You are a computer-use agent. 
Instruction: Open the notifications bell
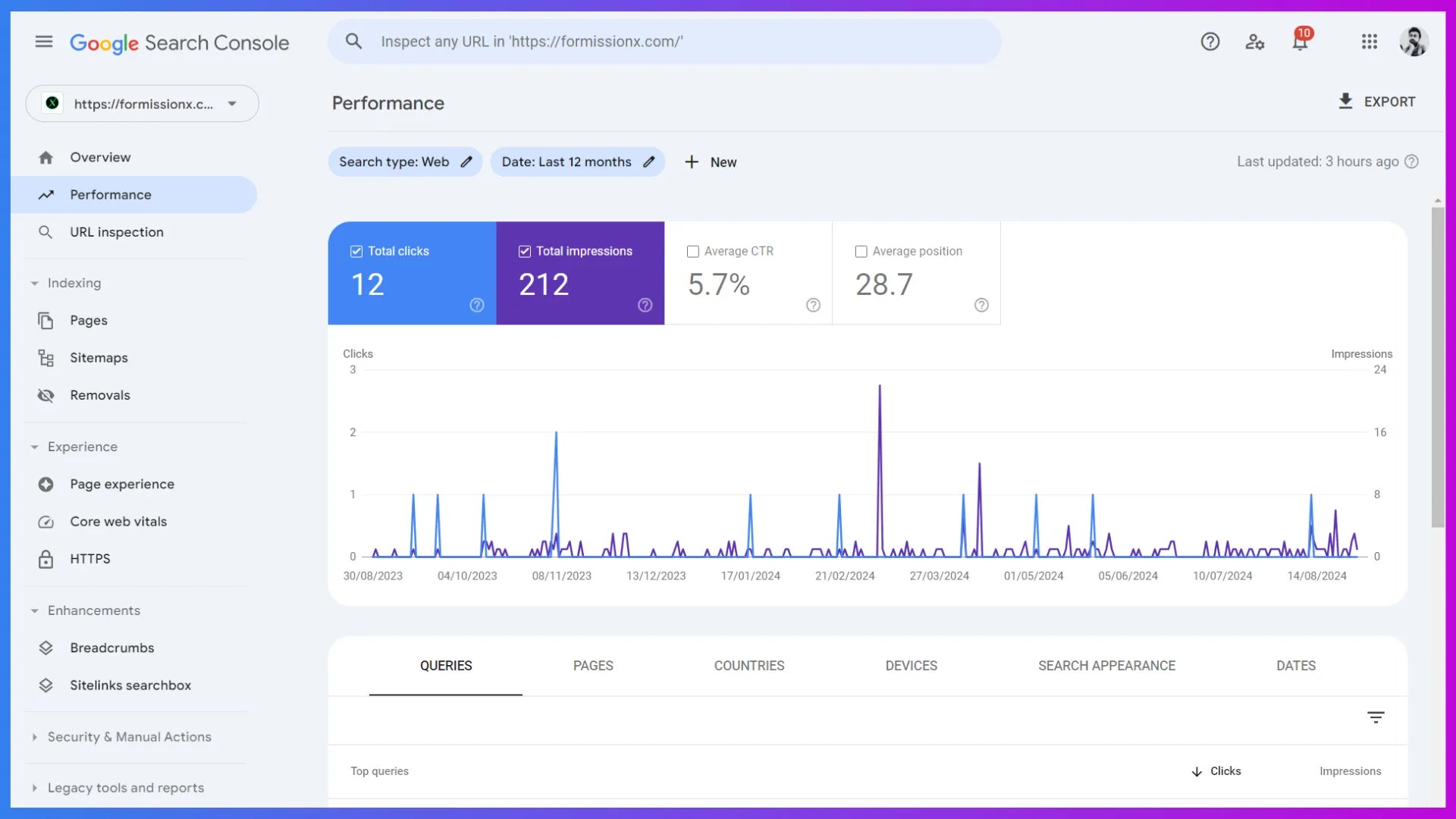pyautogui.click(x=1300, y=42)
